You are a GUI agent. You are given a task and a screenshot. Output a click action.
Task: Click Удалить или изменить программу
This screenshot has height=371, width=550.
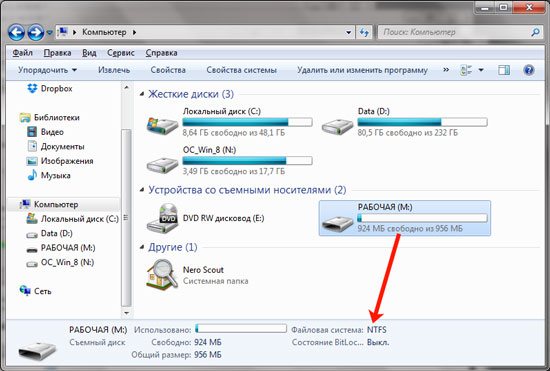[362, 70]
